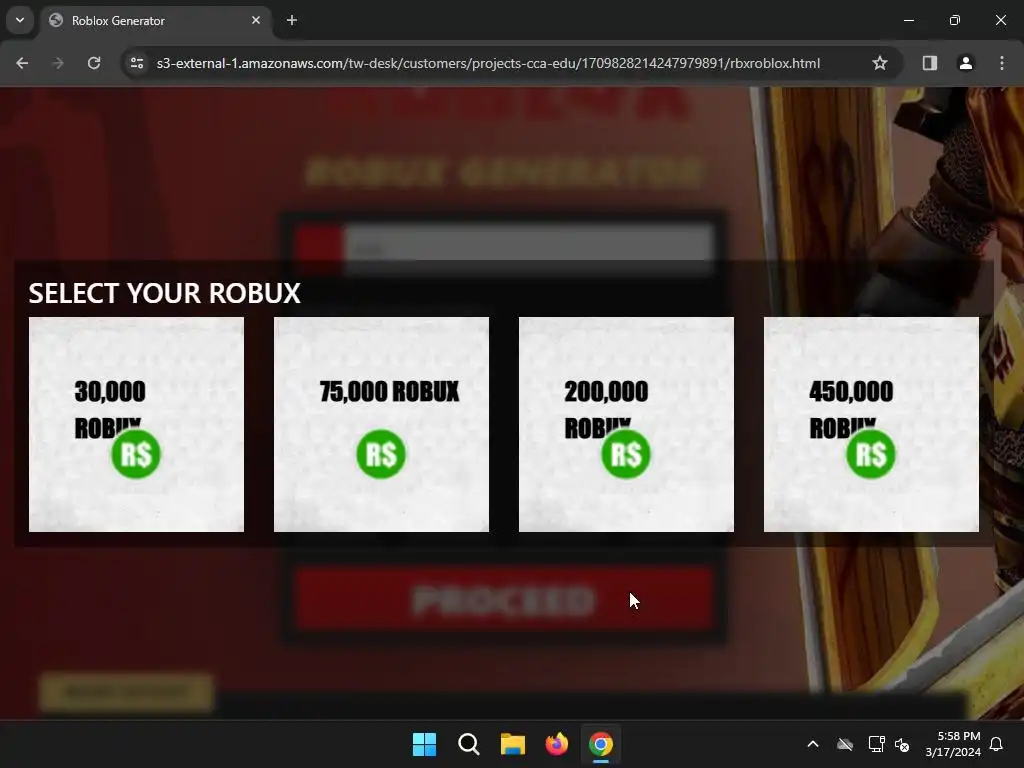Open network status tray icon
The image size is (1024, 768).
tap(876, 744)
